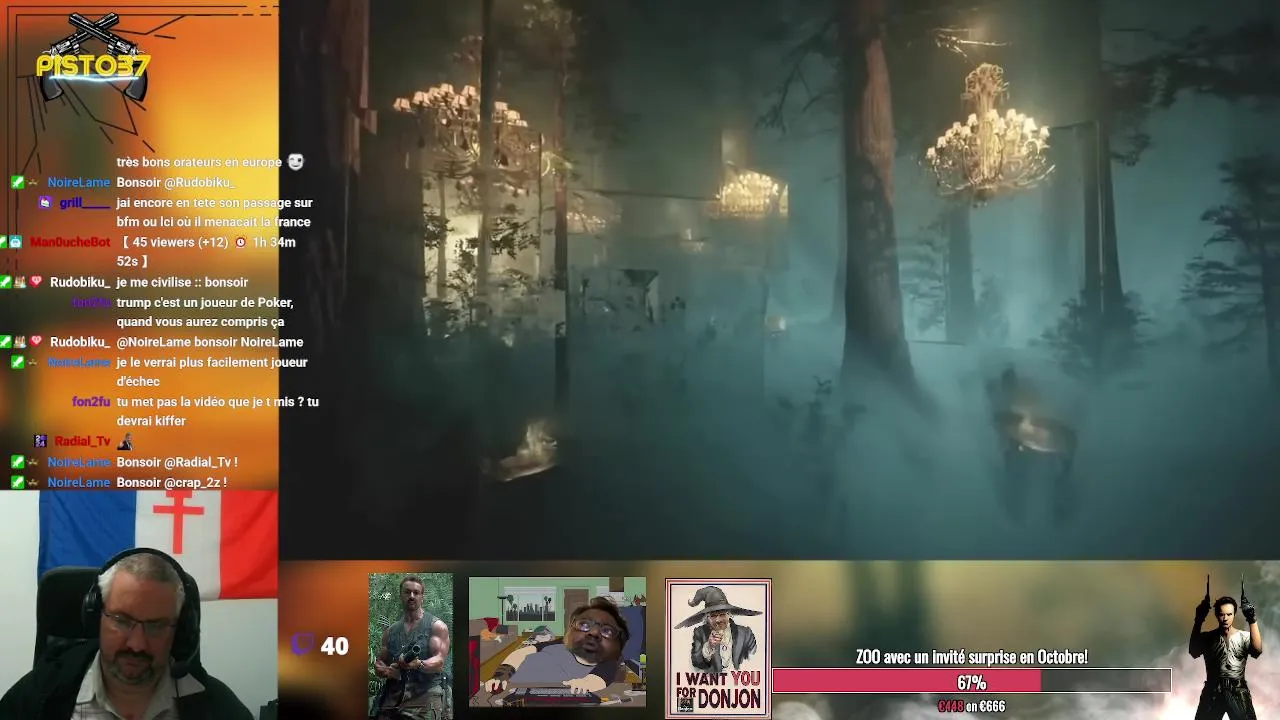Click heart badge on "je me civilise" message
Screen dimensions: 1280x720
coord(37,282)
